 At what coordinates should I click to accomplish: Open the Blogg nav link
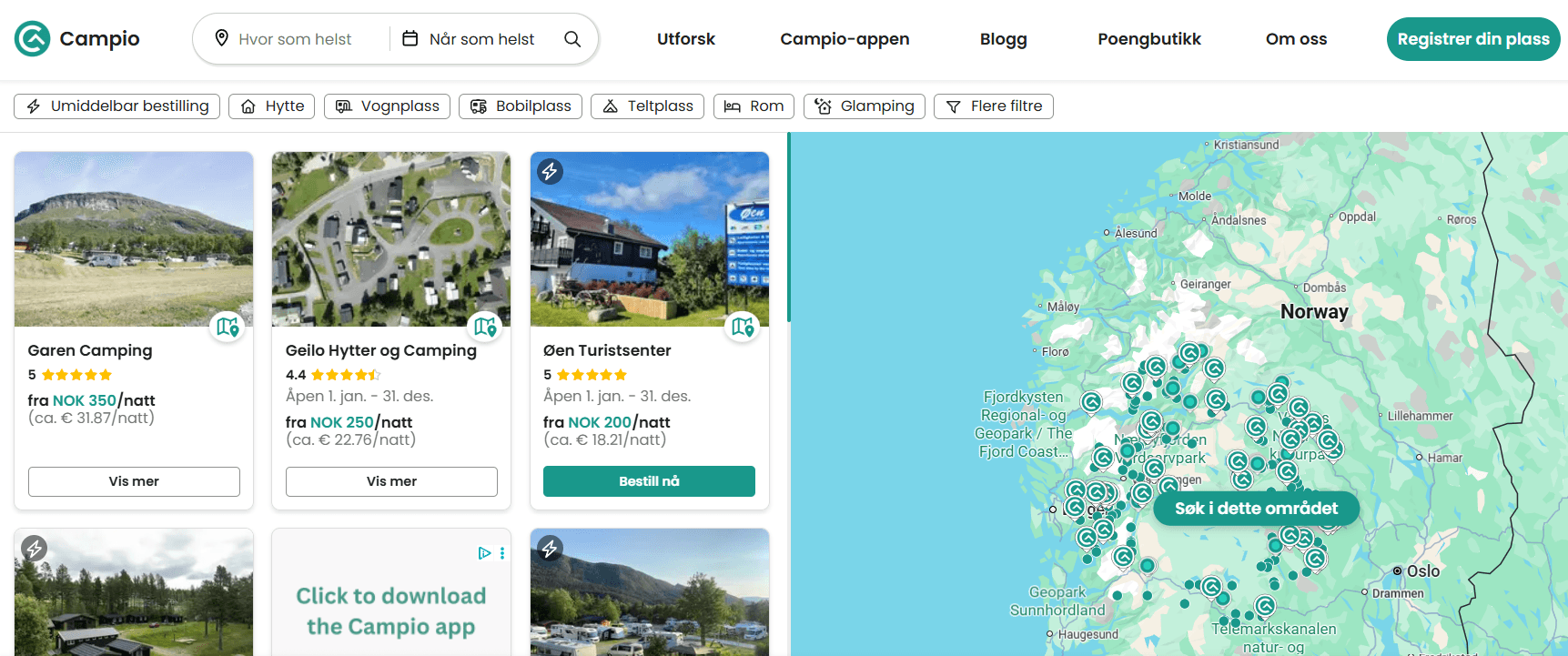(x=1004, y=39)
